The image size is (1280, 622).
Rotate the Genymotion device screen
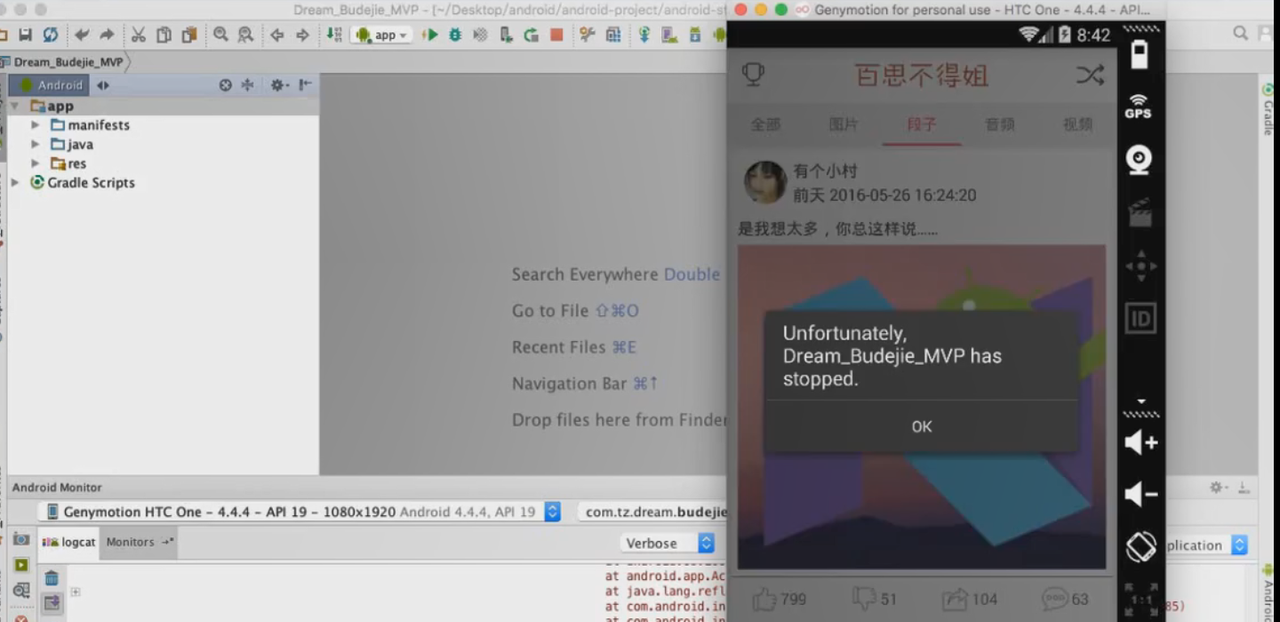(x=1140, y=547)
